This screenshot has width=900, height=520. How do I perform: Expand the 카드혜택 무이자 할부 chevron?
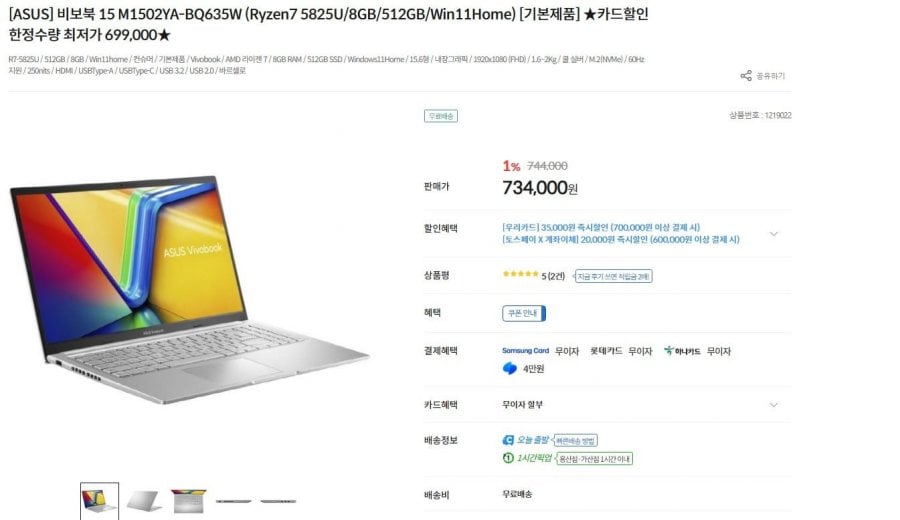tap(773, 405)
